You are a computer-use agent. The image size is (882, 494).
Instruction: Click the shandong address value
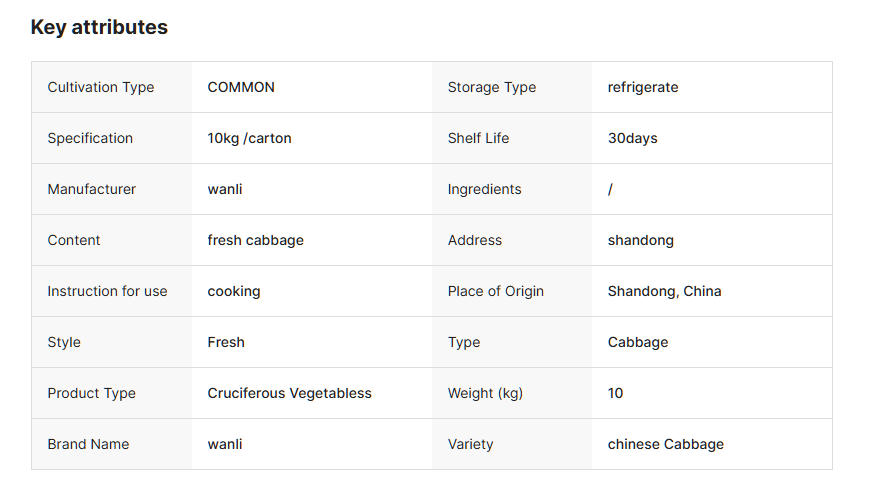(641, 240)
